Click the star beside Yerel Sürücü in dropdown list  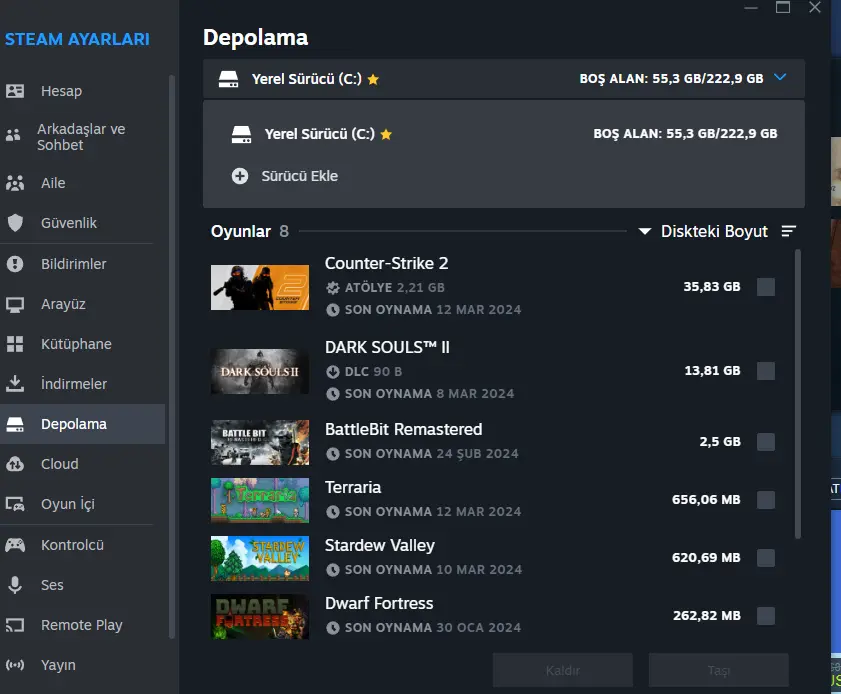click(x=386, y=135)
